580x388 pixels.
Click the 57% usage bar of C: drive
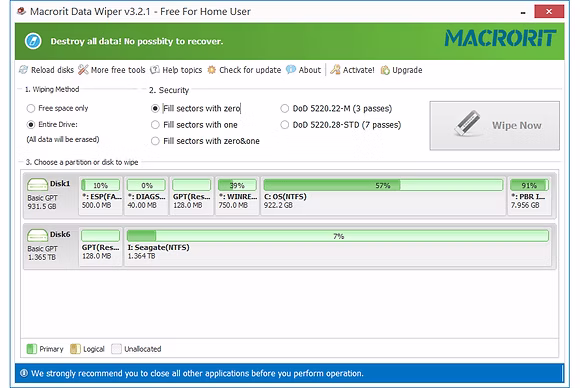coord(383,185)
